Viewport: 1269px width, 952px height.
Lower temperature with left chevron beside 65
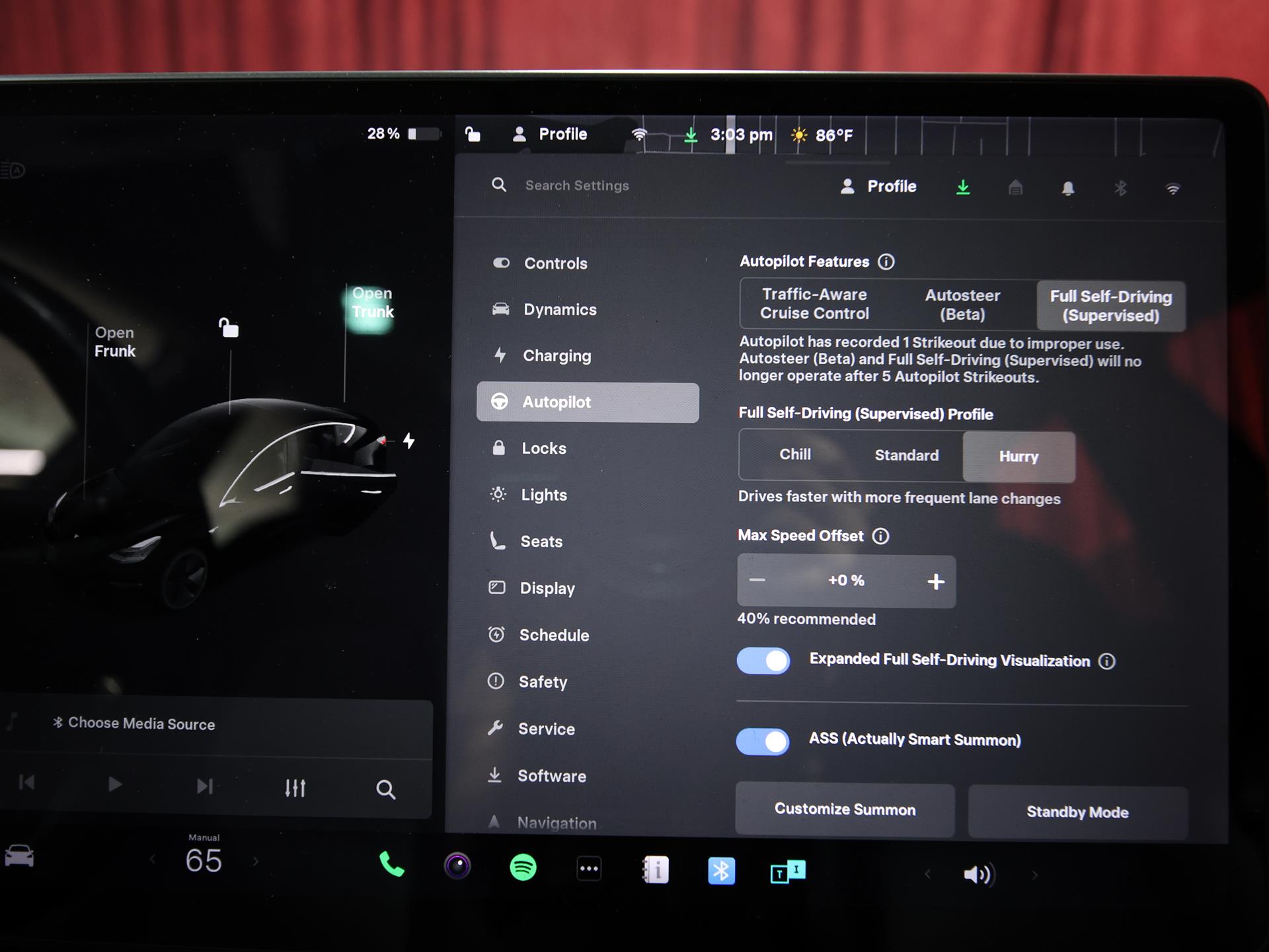coord(153,860)
